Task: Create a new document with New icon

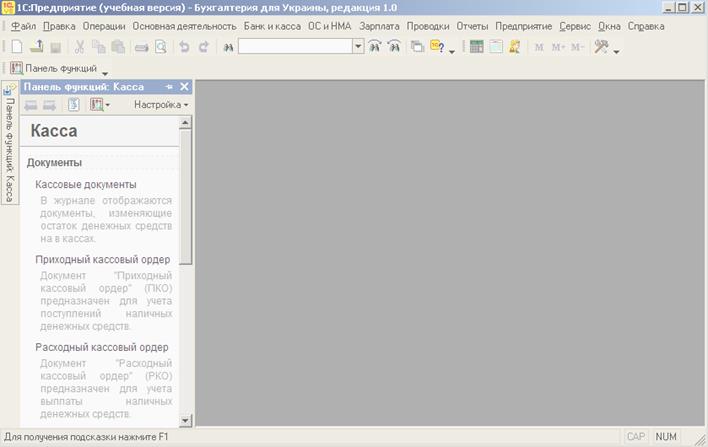Action: point(17,47)
